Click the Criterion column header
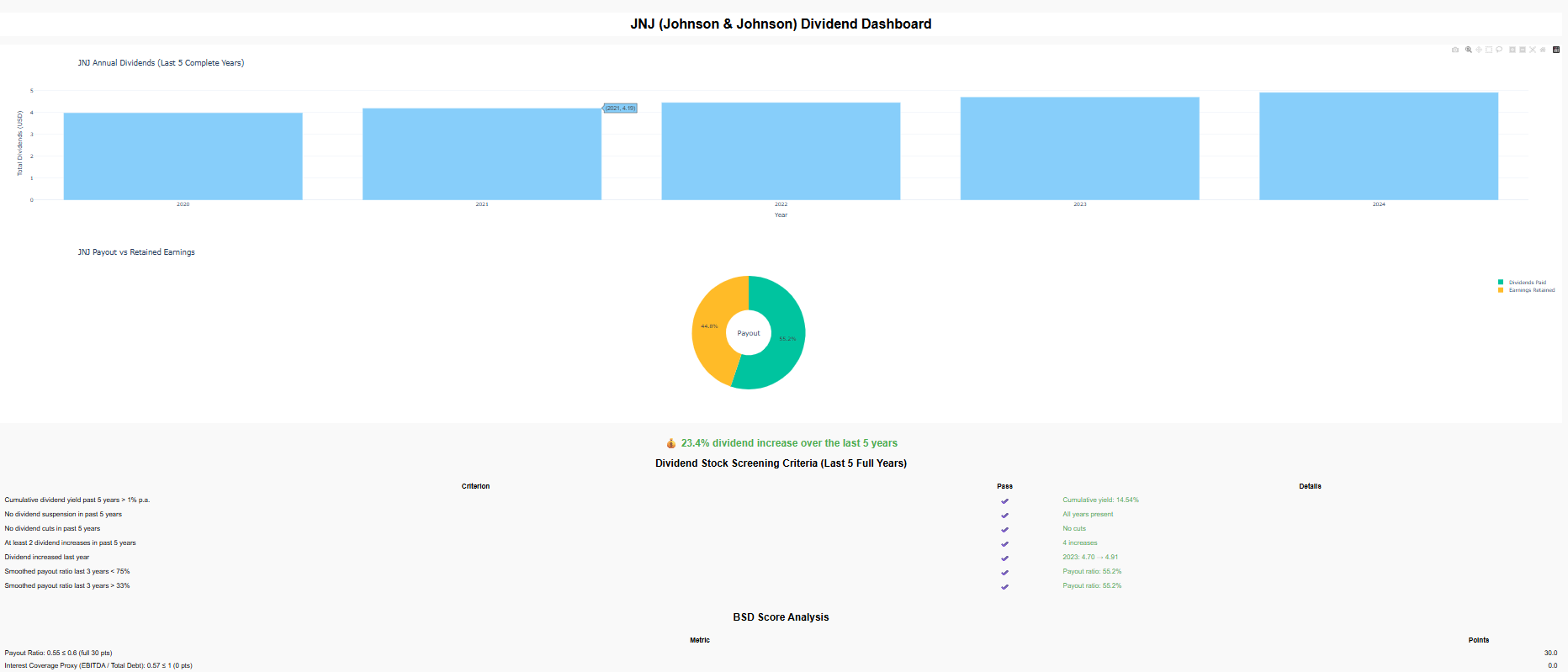Image resolution: width=1568 pixels, height=672 pixels. click(475, 486)
